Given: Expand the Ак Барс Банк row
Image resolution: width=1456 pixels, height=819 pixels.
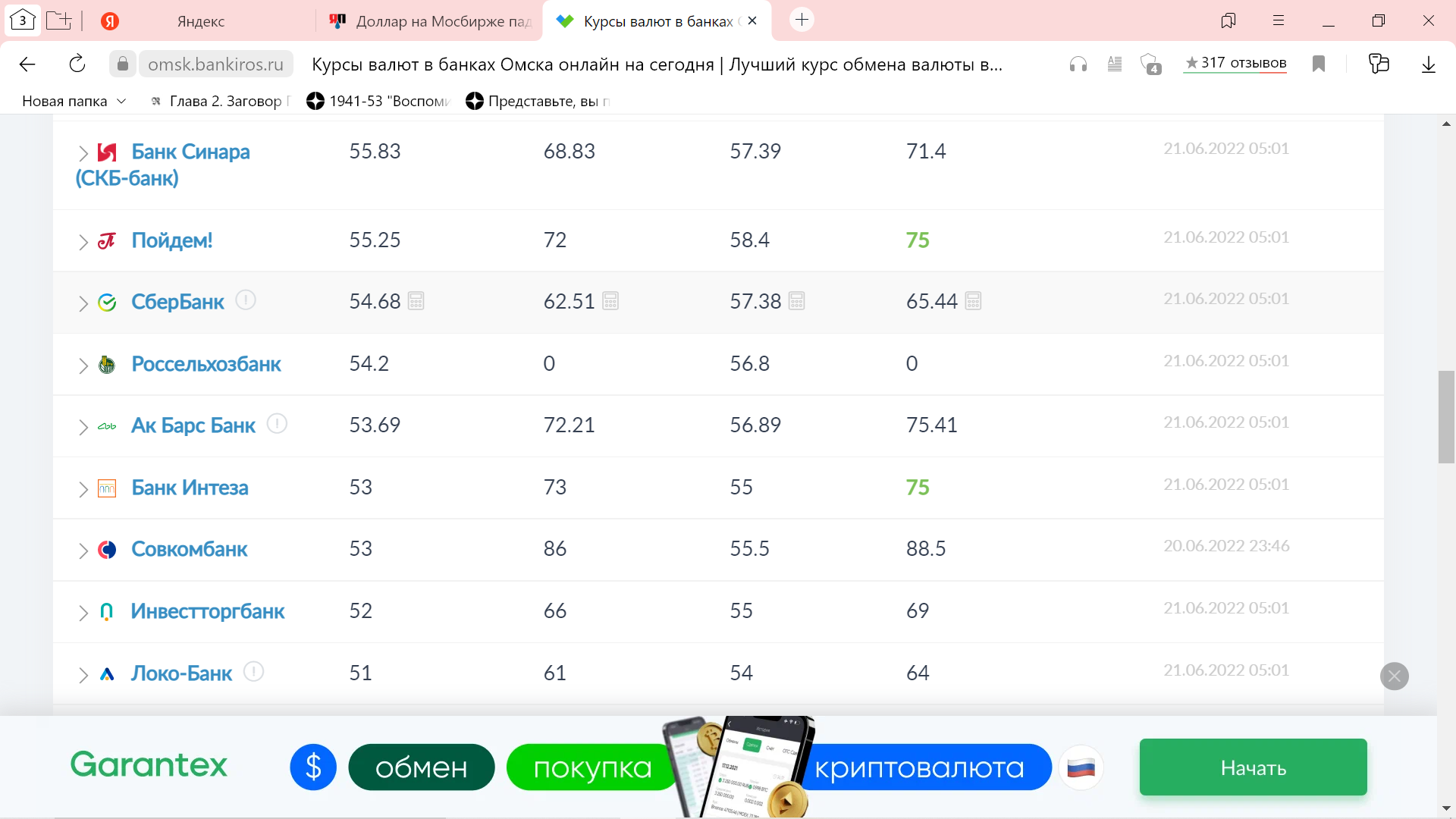Looking at the screenshot, I should pyautogui.click(x=83, y=427).
